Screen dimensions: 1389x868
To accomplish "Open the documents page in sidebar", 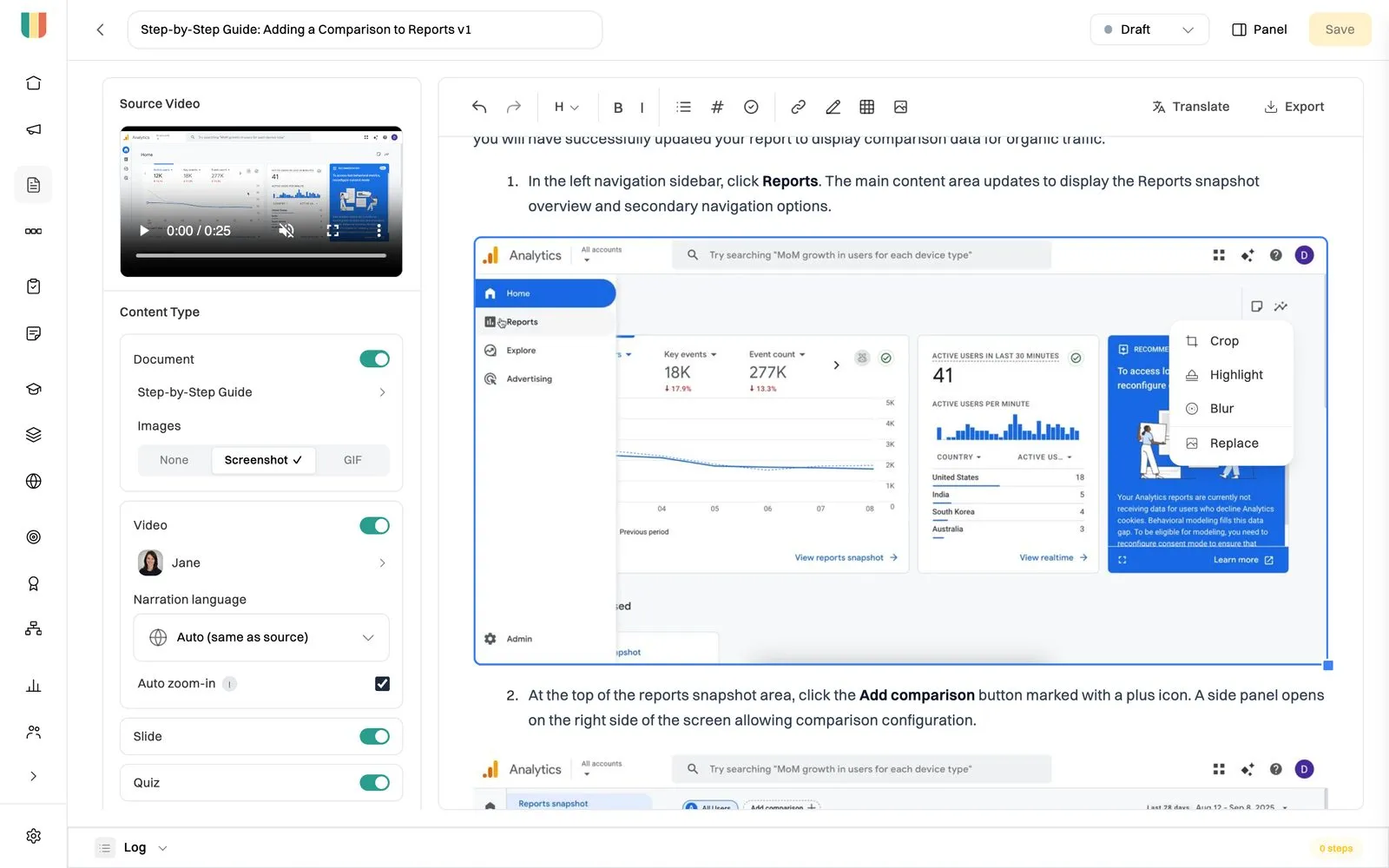I will (x=33, y=185).
